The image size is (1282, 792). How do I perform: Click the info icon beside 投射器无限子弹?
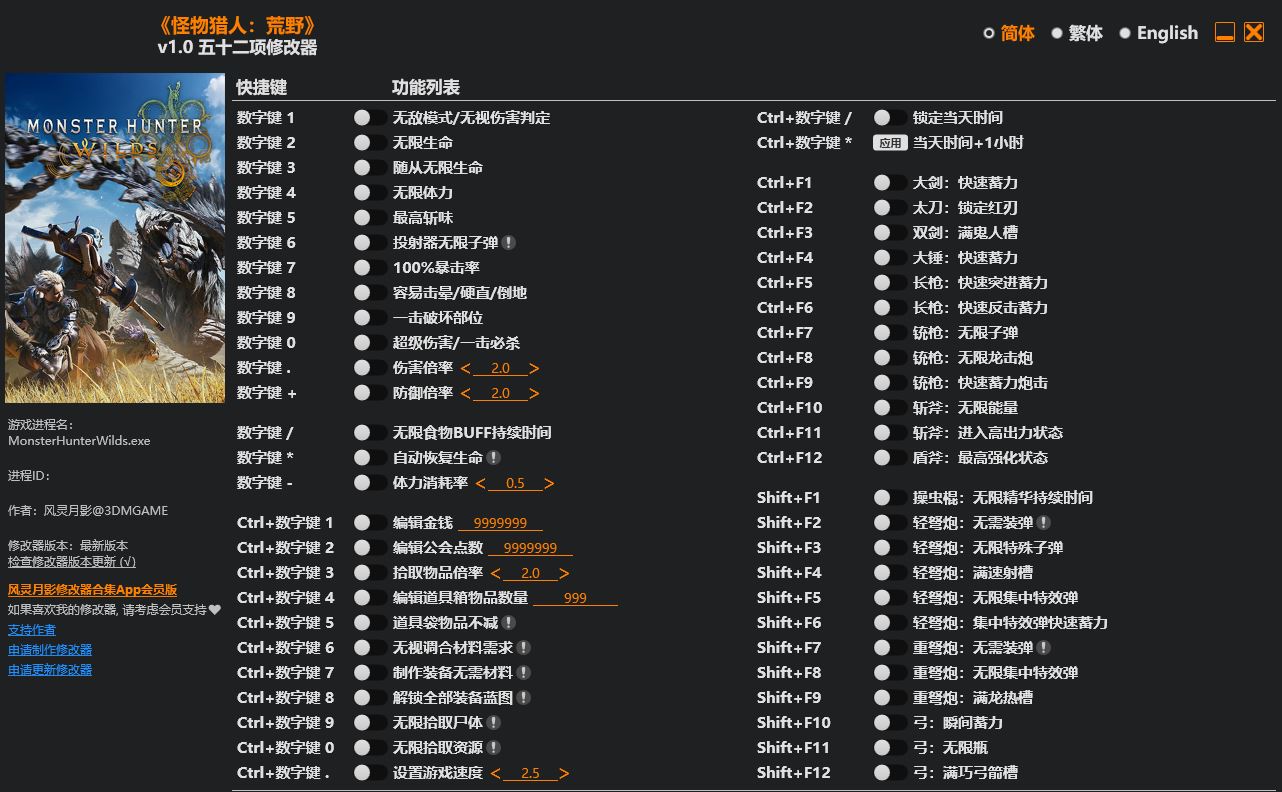tap(509, 243)
